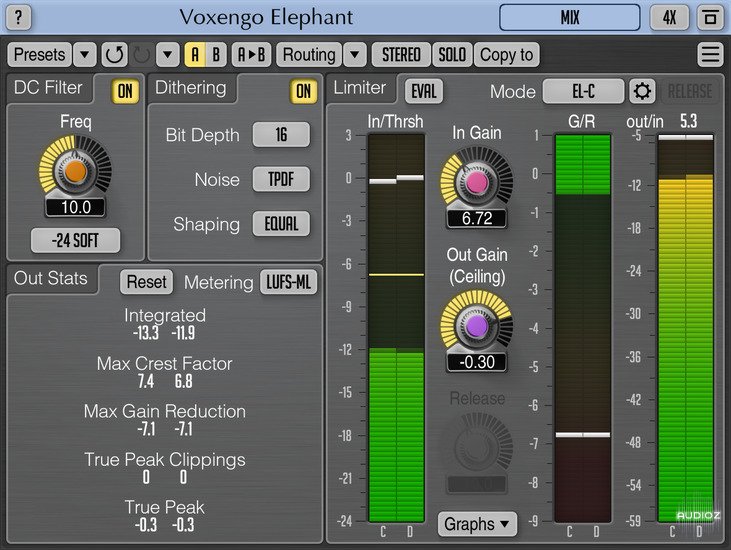Image resolution: width=731 pixels, height=550 pixels.
Task: Click the In Gain value 6.72
Action: [x=476, y=218]
